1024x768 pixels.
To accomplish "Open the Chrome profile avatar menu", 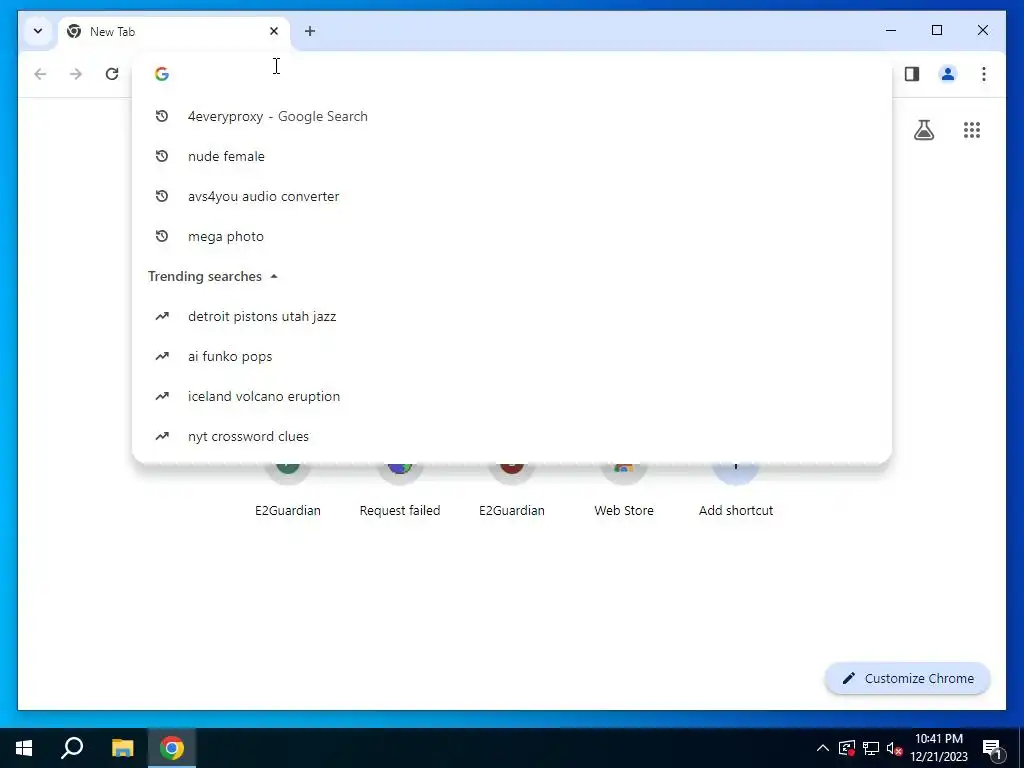I will point(948,74).
